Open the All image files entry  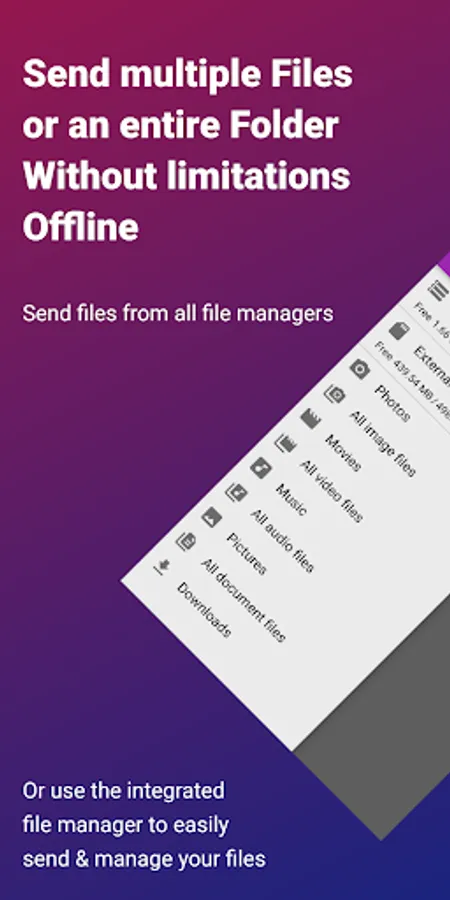tap(382, 444)
